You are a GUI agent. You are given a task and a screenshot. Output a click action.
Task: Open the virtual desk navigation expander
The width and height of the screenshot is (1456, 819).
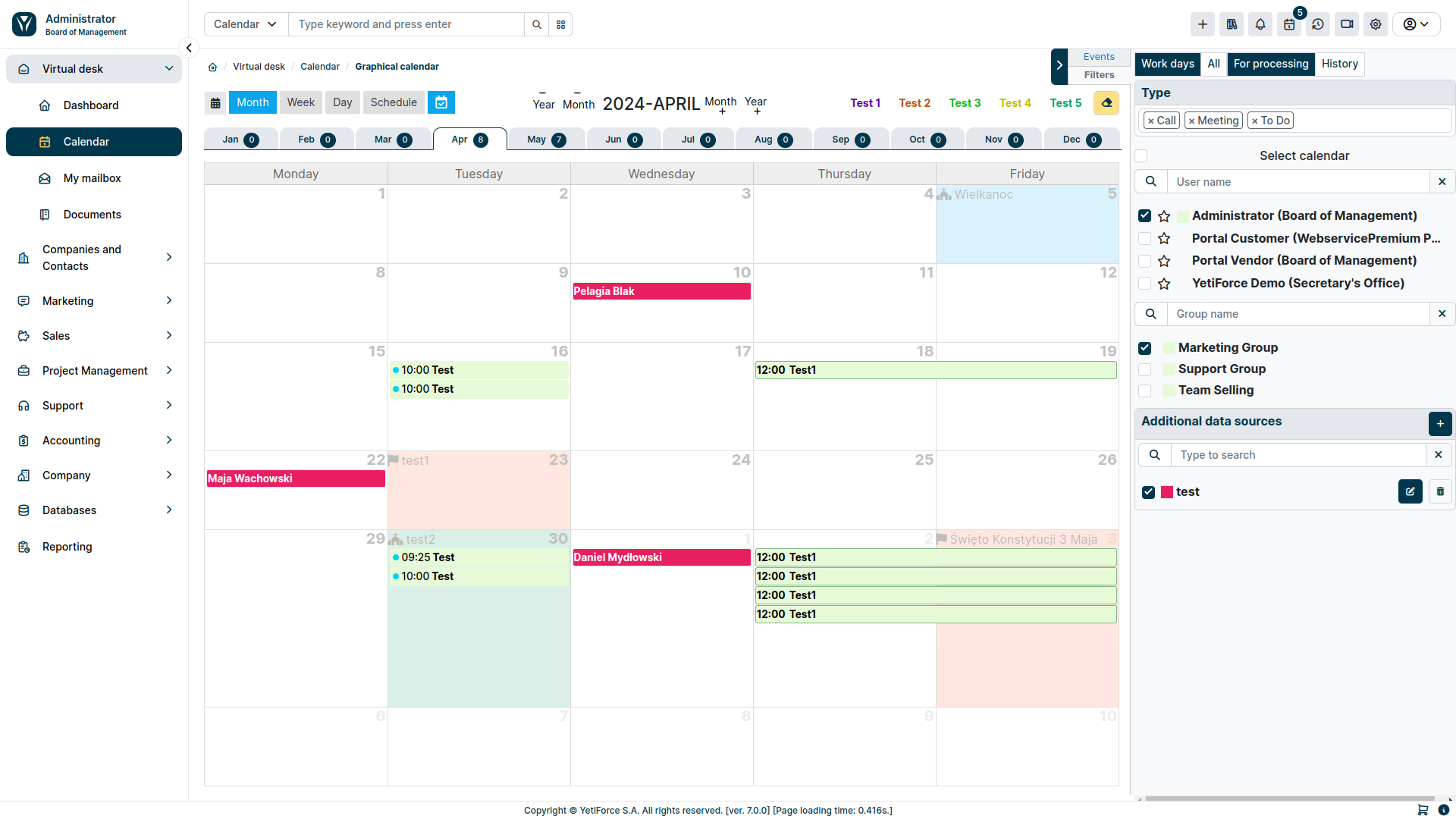tap(168, 68)
